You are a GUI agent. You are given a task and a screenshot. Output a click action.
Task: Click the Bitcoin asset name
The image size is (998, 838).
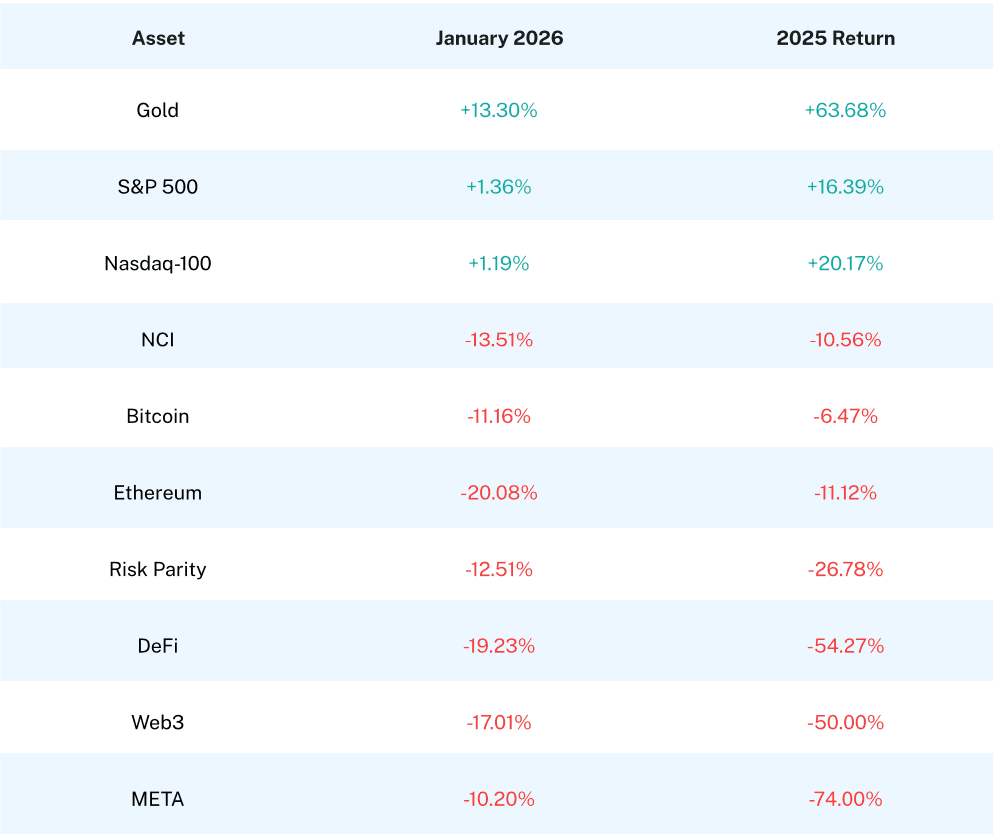coord(158,417)
